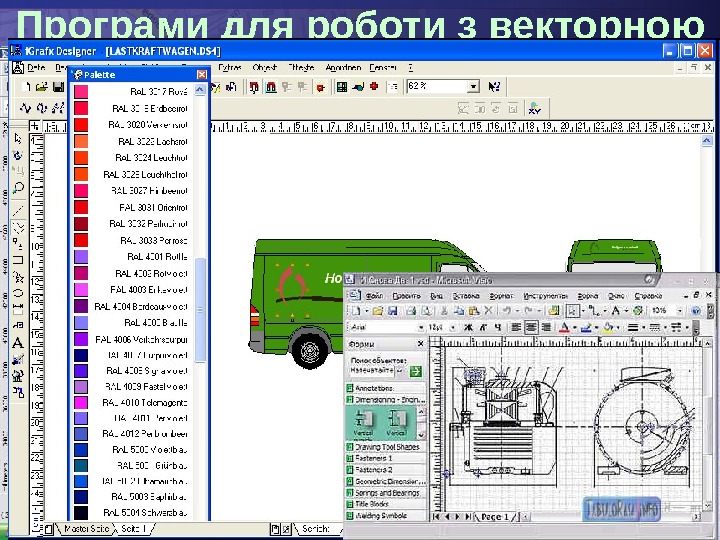The width and height of the screenshot is (720, 540).
Task: Open the line ends arrow in Visio
Action: coord(687,328)
